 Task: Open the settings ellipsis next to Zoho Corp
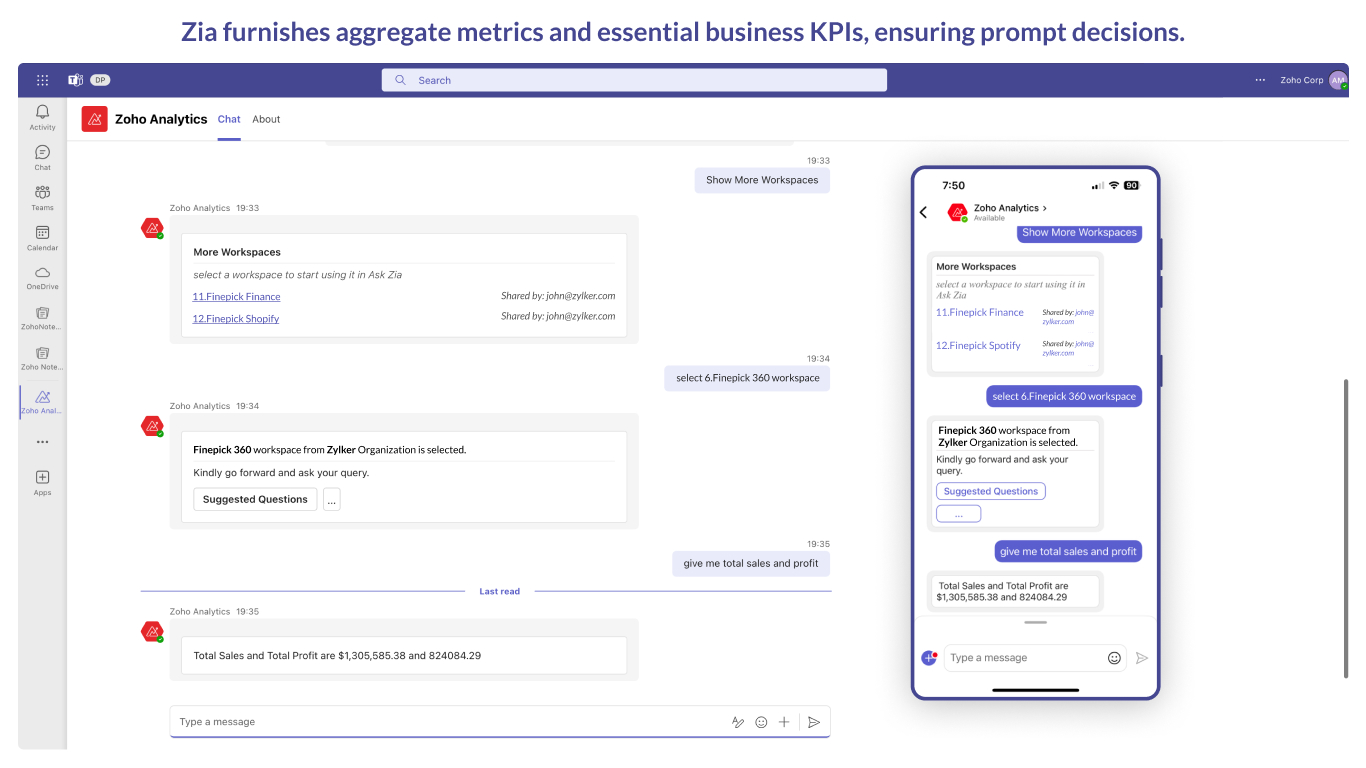(1260, 80)
